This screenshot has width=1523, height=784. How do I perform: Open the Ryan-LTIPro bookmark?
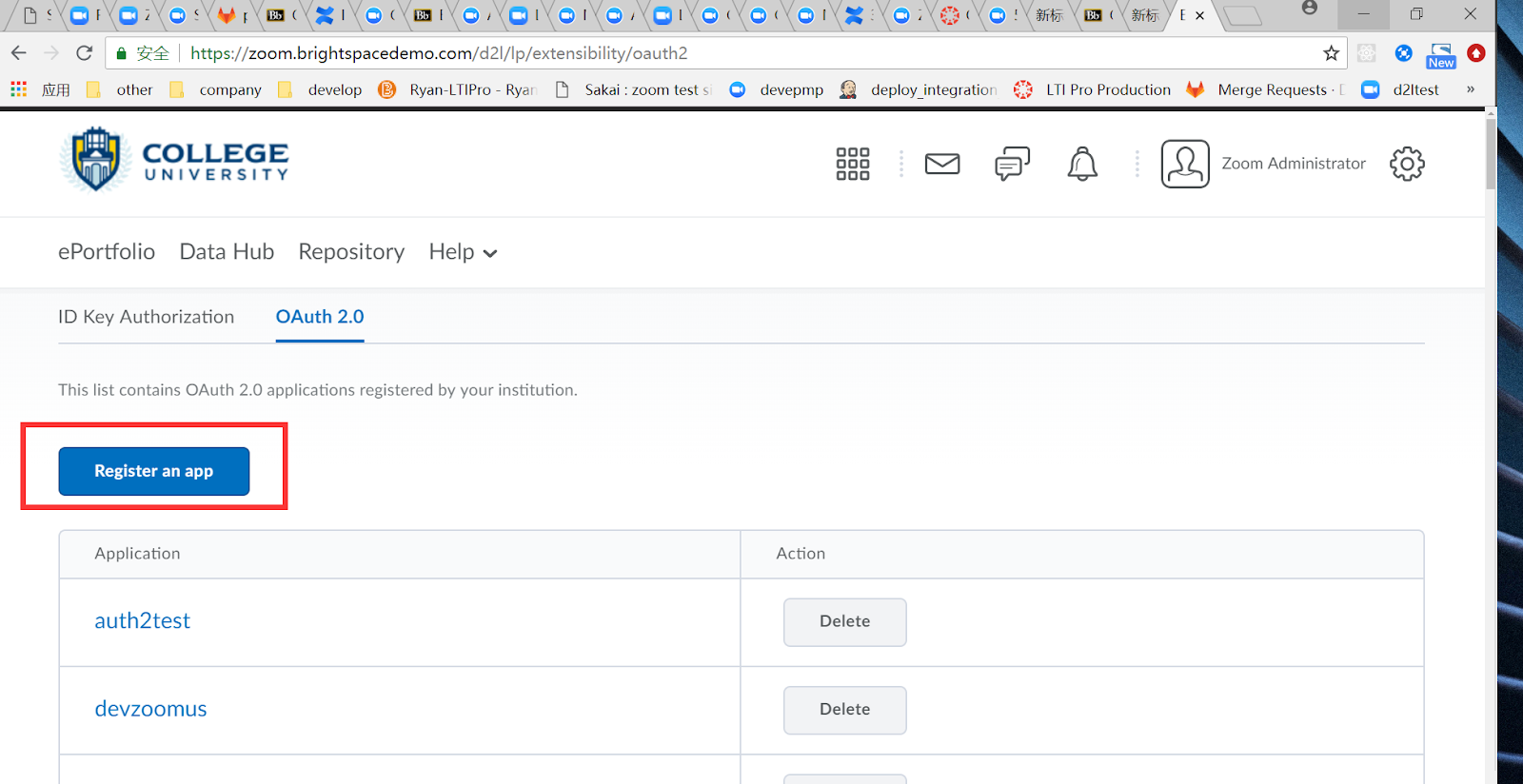click(458, 89)
